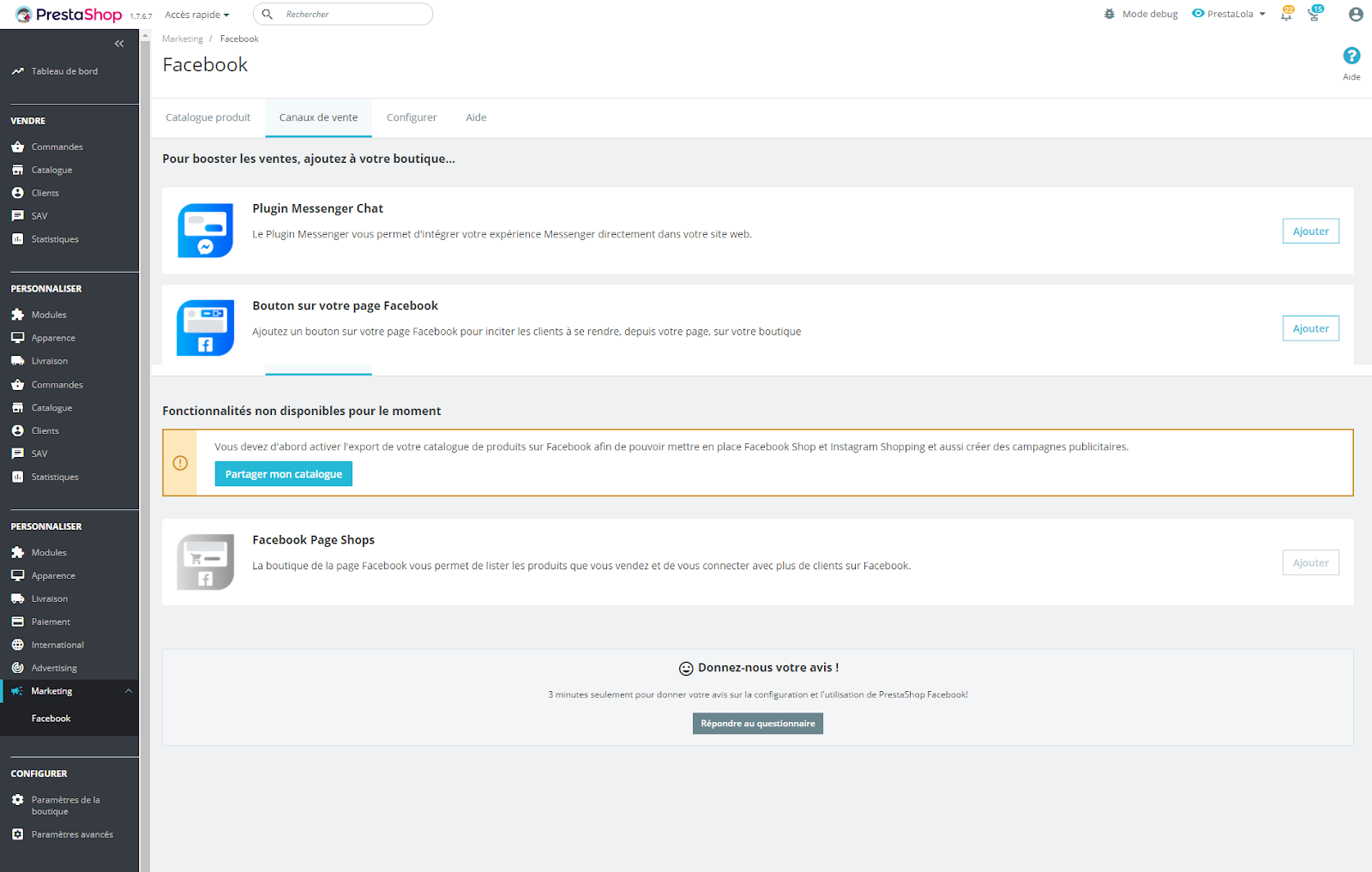Open Catalogue in the VENDRE section
The height and width of the screenshot is (872, 1372).
[x=51, y=171]
